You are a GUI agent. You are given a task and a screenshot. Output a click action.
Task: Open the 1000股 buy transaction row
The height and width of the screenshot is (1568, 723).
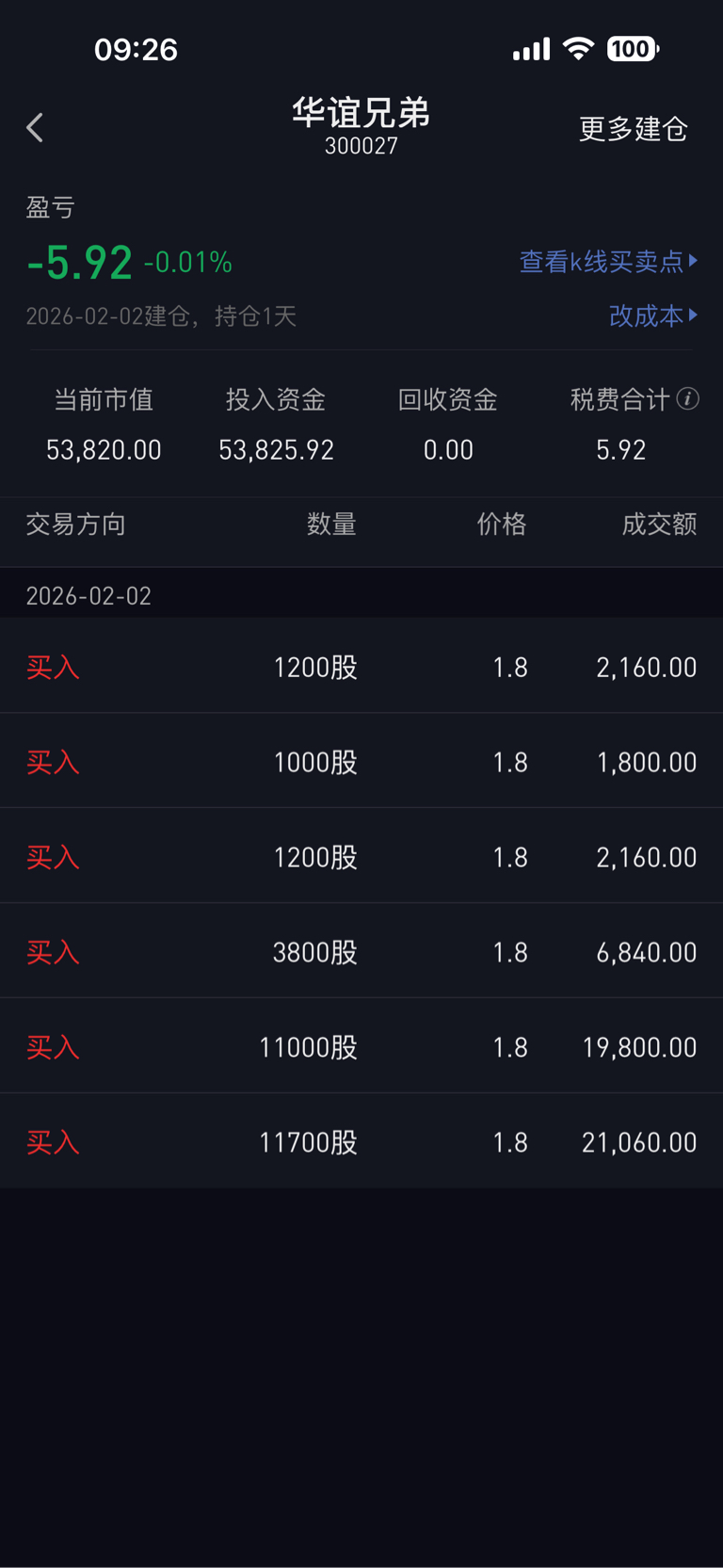click(x=361, y=762)
